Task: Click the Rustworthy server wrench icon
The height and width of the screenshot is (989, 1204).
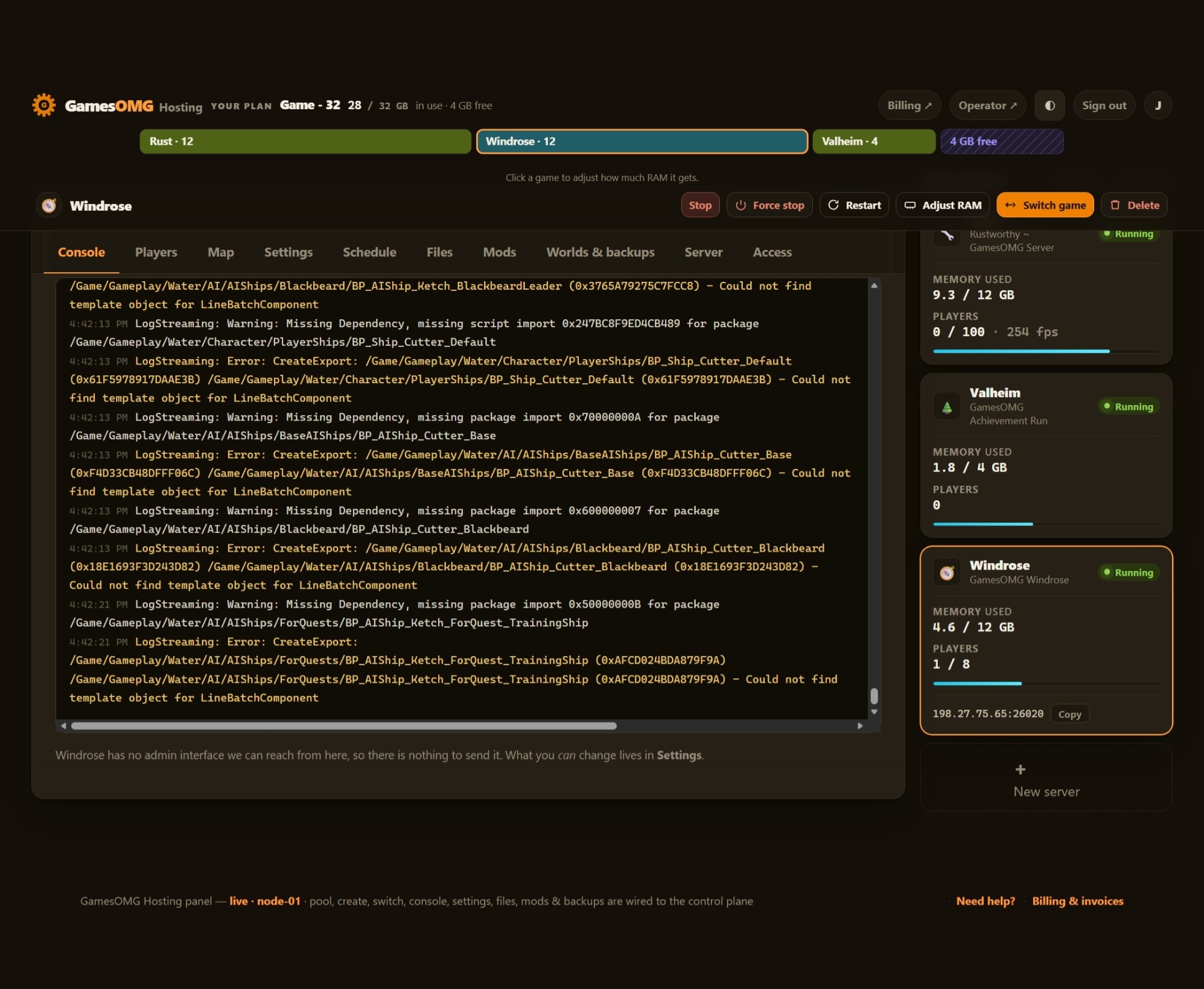Action: click(947, 235)
